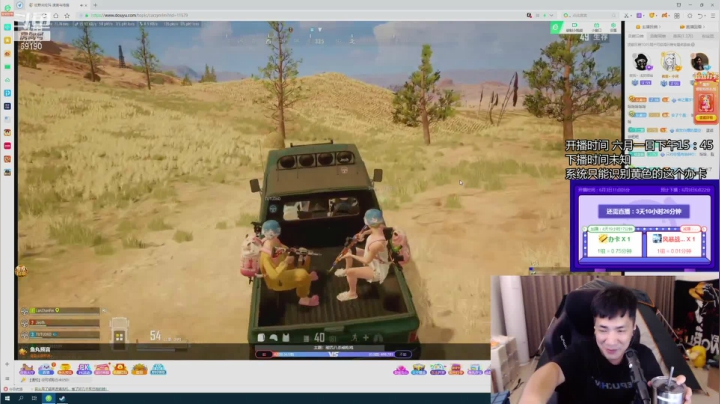Click the yellow button on red promo card

(x=706, y=118)
